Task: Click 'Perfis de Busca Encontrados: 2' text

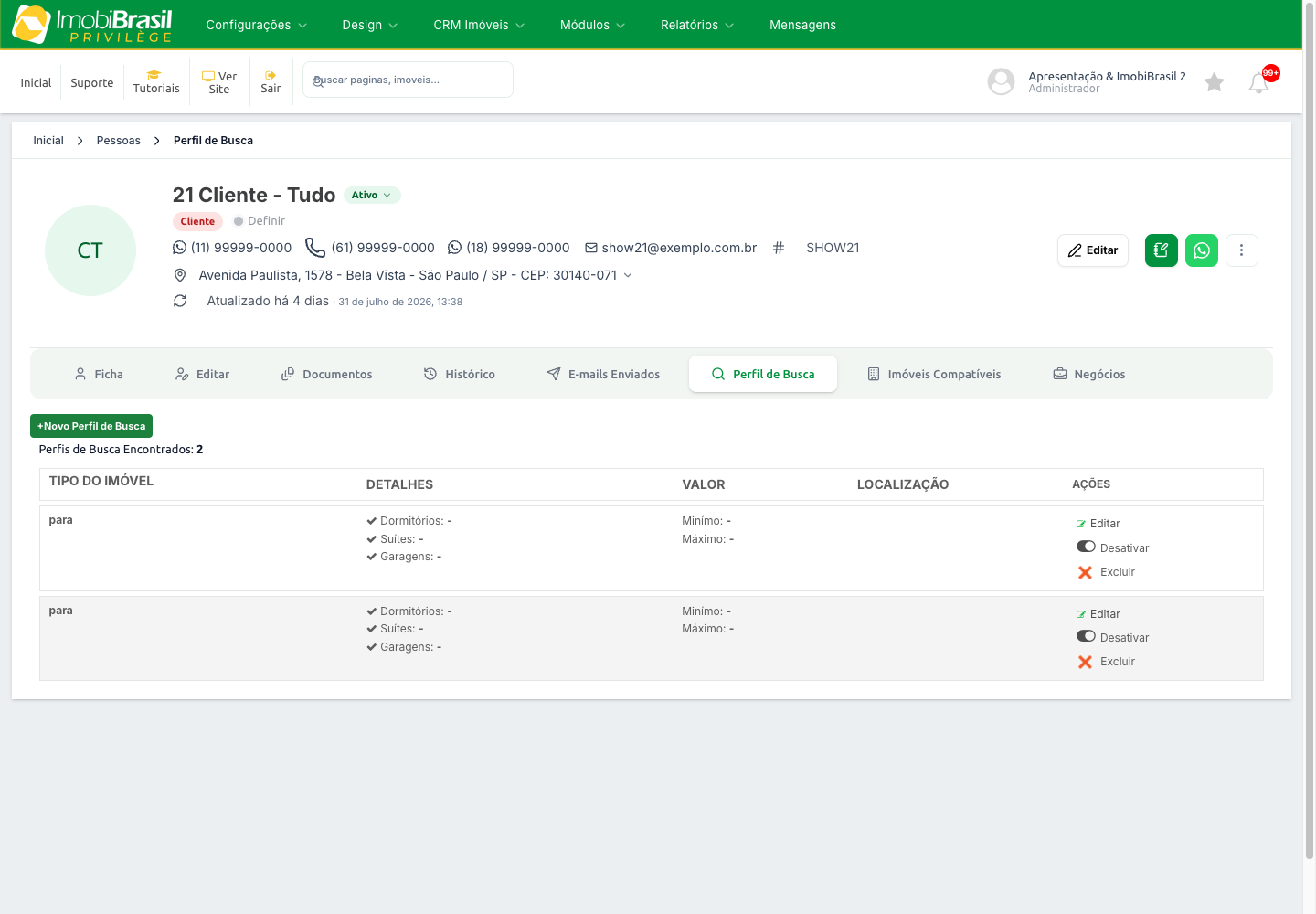Action: coord(121,450)
